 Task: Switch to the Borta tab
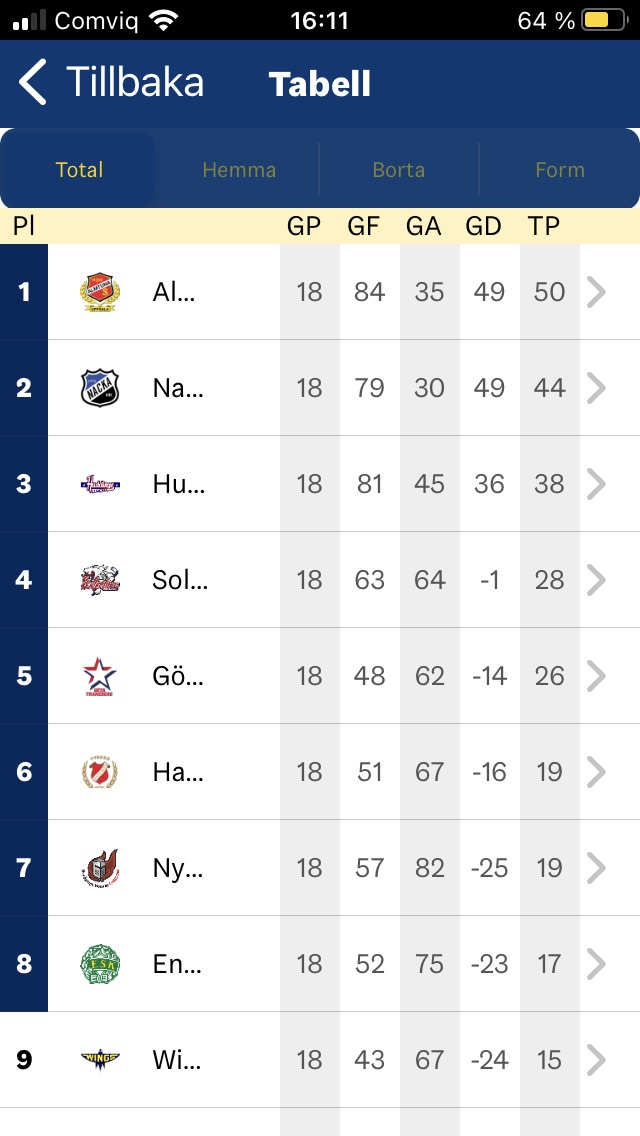[x=399, y=170]
